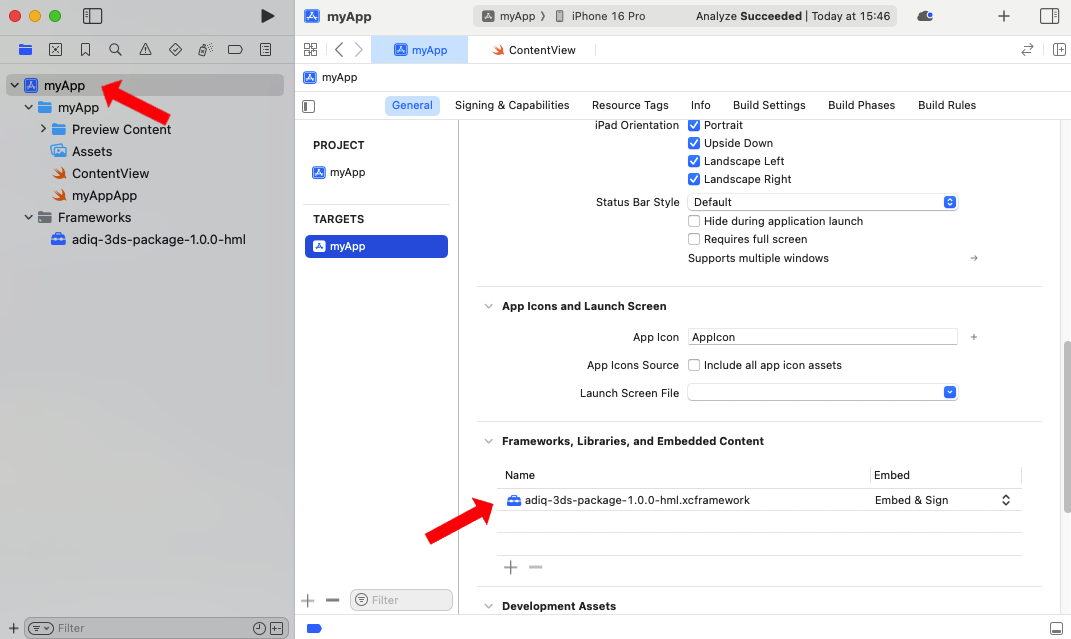This screenshot has height=639, width=1071.
Task: Toggle the inspector panel icon at top right
Action: pyautogui.click(x=1049, y=16)
